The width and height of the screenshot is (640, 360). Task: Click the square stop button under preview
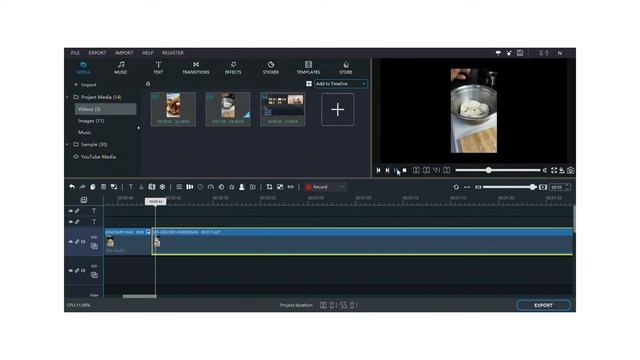(x=404, y=170)
